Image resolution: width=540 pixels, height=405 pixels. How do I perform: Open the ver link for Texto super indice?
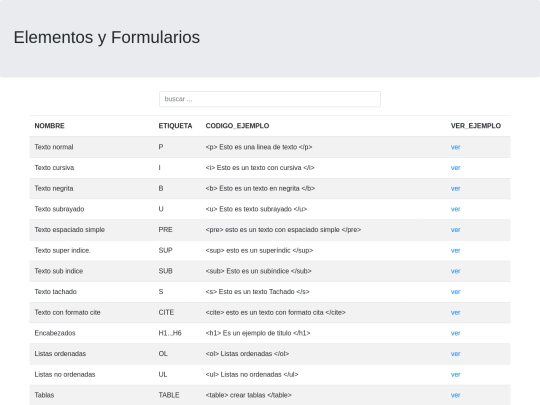pos(455,250)
